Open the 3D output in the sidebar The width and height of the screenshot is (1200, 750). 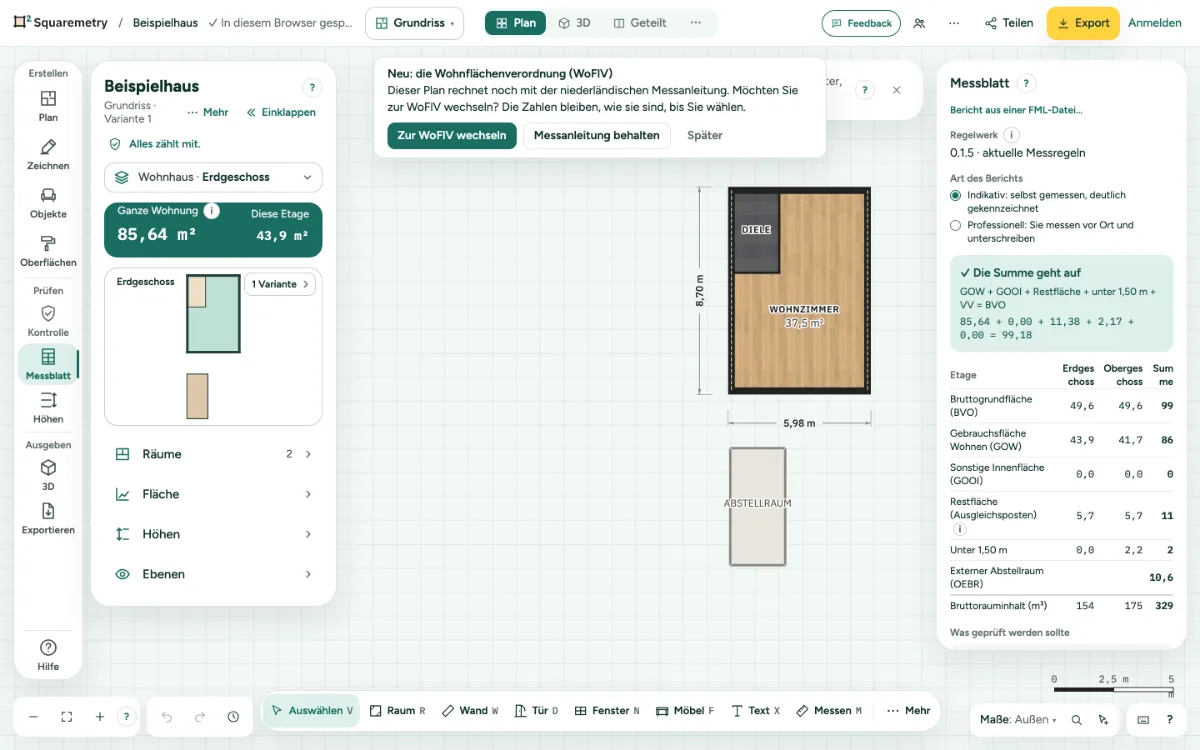tap(48, 475)
